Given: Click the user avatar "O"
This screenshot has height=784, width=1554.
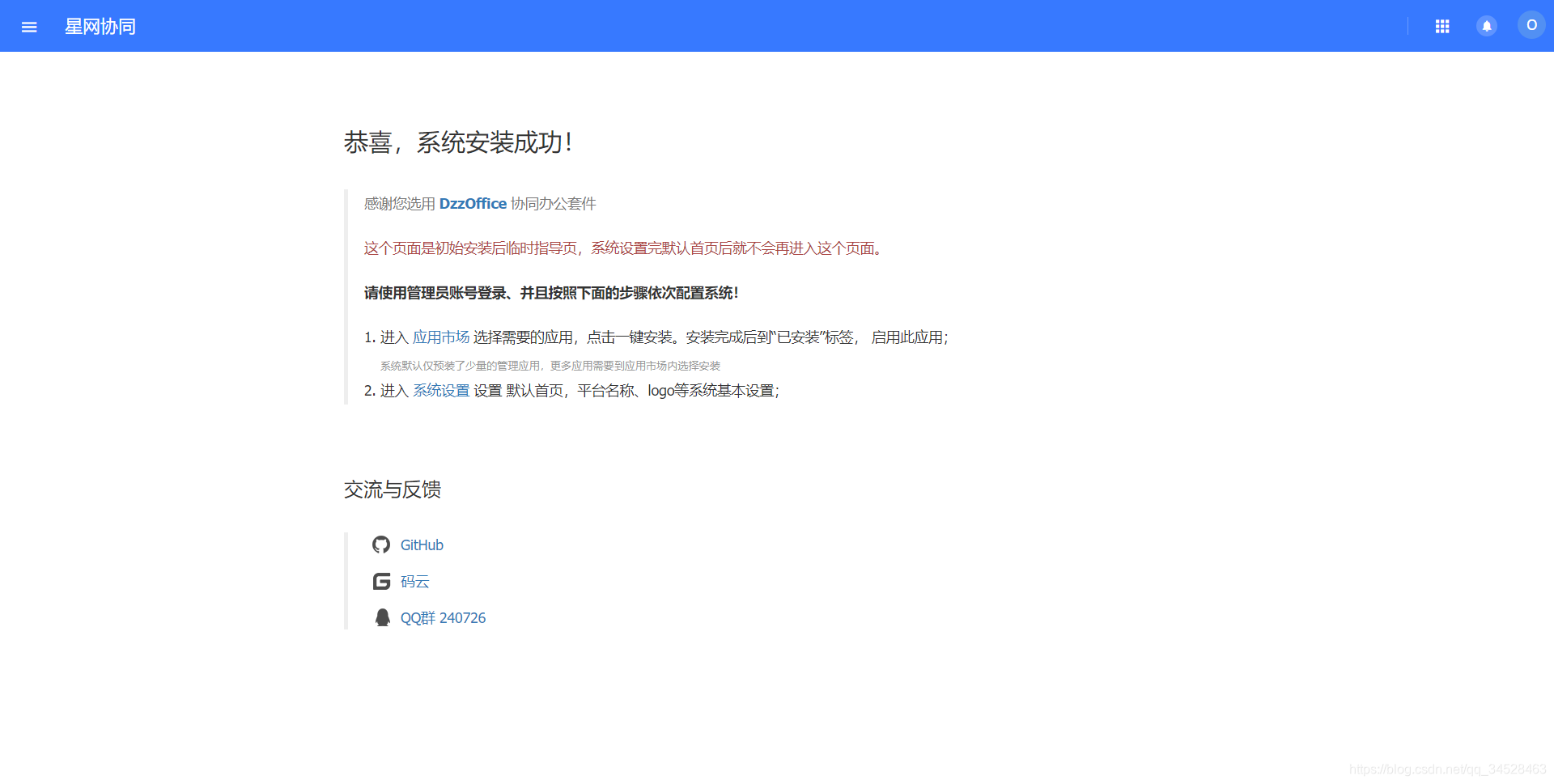Looking at the screenshot, I should click(x=1531, y=25).
